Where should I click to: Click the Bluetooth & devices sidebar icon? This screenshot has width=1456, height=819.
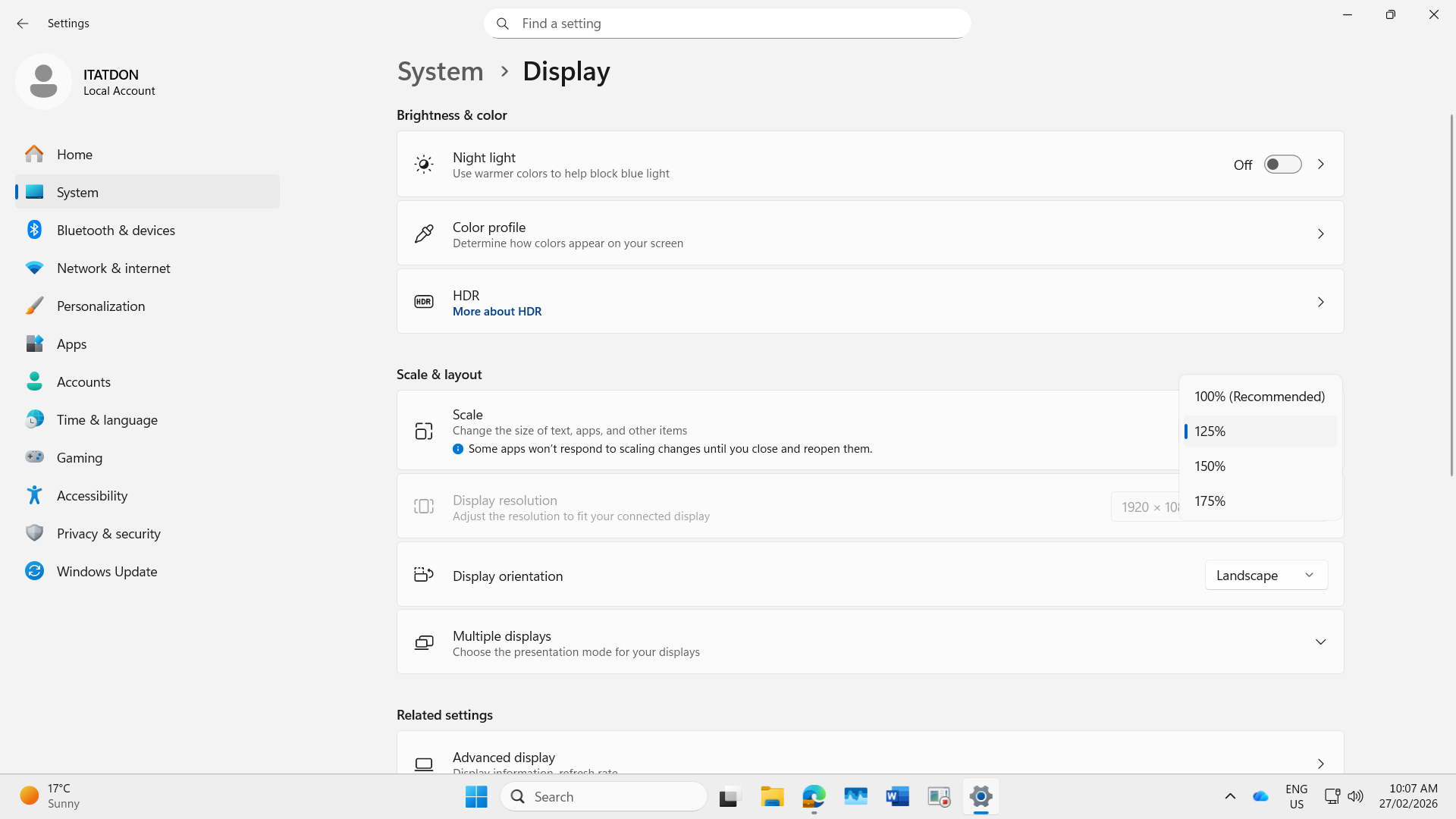click(x=34, y=230)
